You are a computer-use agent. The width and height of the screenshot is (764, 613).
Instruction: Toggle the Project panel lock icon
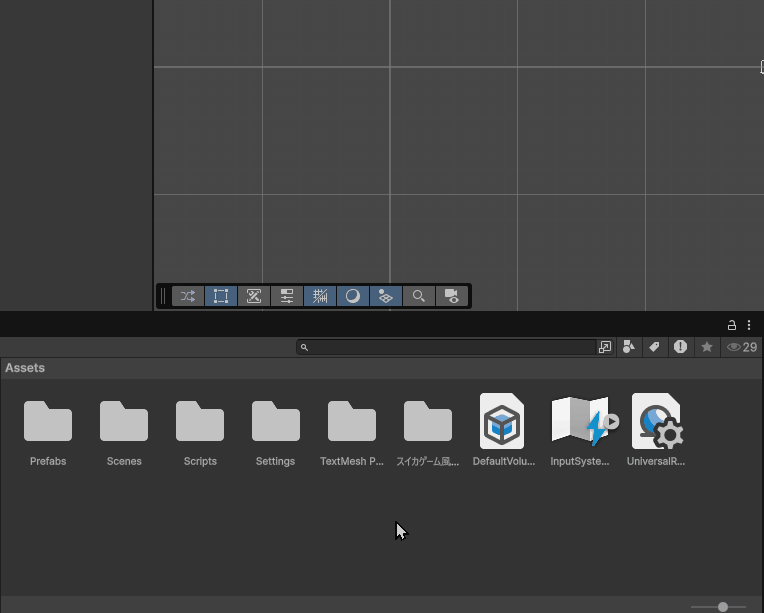point(731,325)
